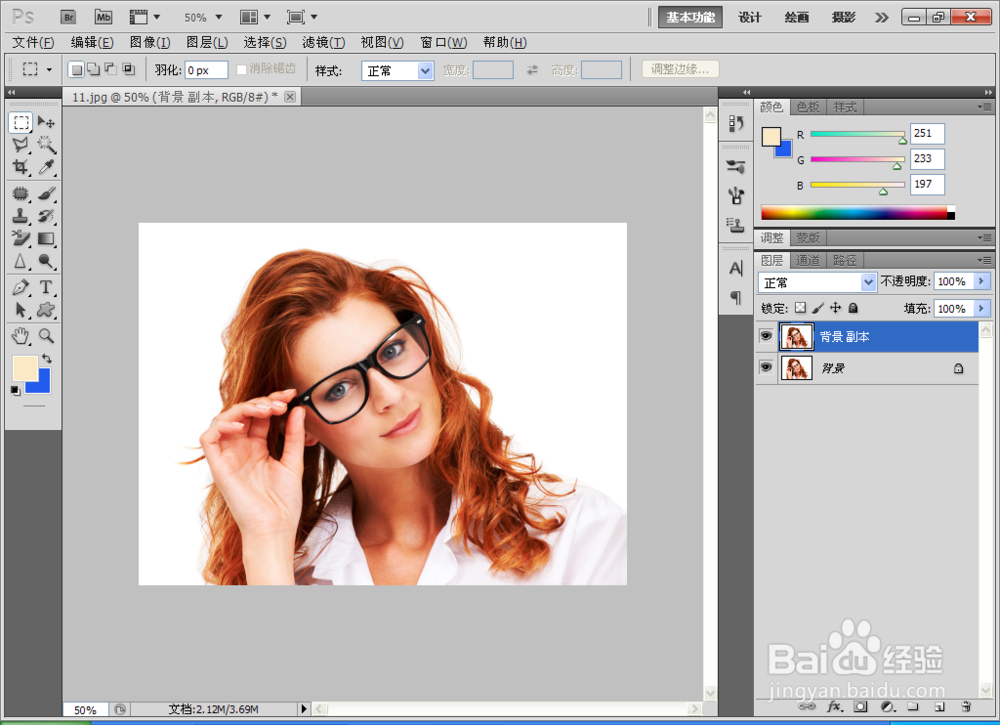Choose New selection mode
Image resolution: width=1000 pixels, height=725 pixels.
click(x=77, y=70)
